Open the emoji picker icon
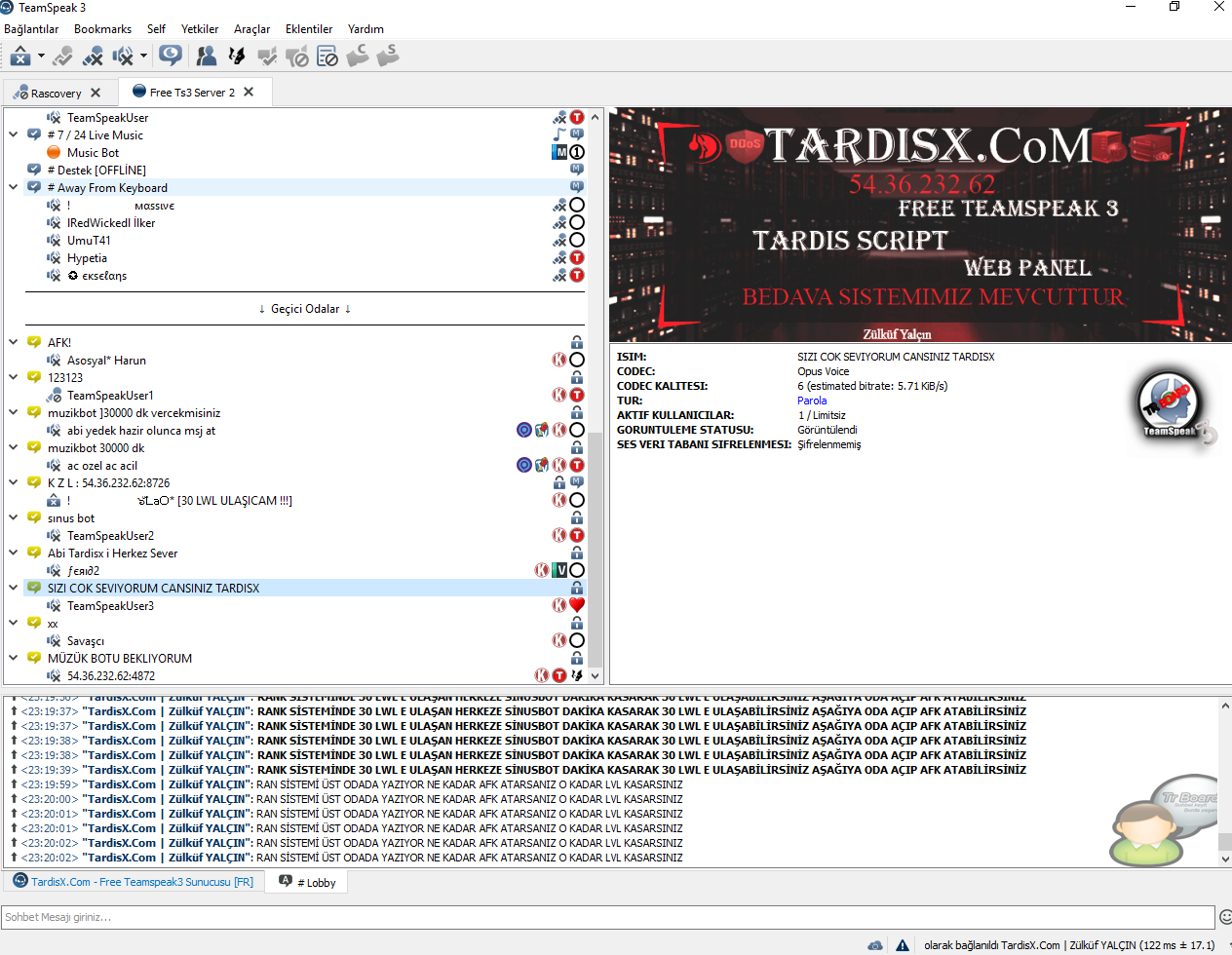 pos(1226,917)
